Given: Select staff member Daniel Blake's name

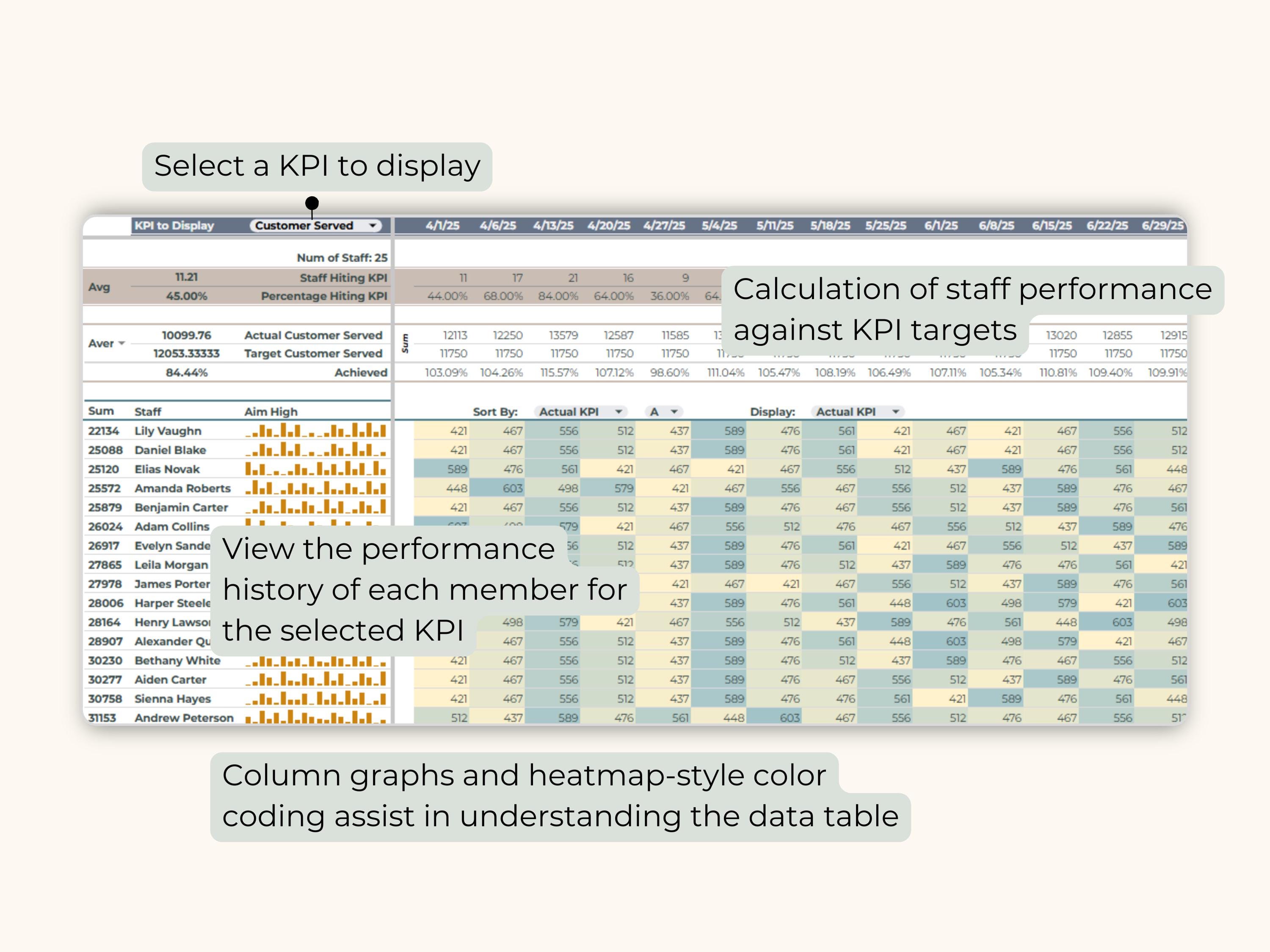Looking at the screenshot, I should point(170,450).
